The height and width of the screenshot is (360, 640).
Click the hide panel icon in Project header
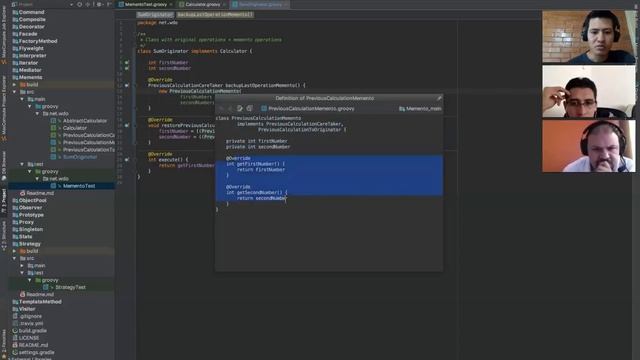coord(109,4)
